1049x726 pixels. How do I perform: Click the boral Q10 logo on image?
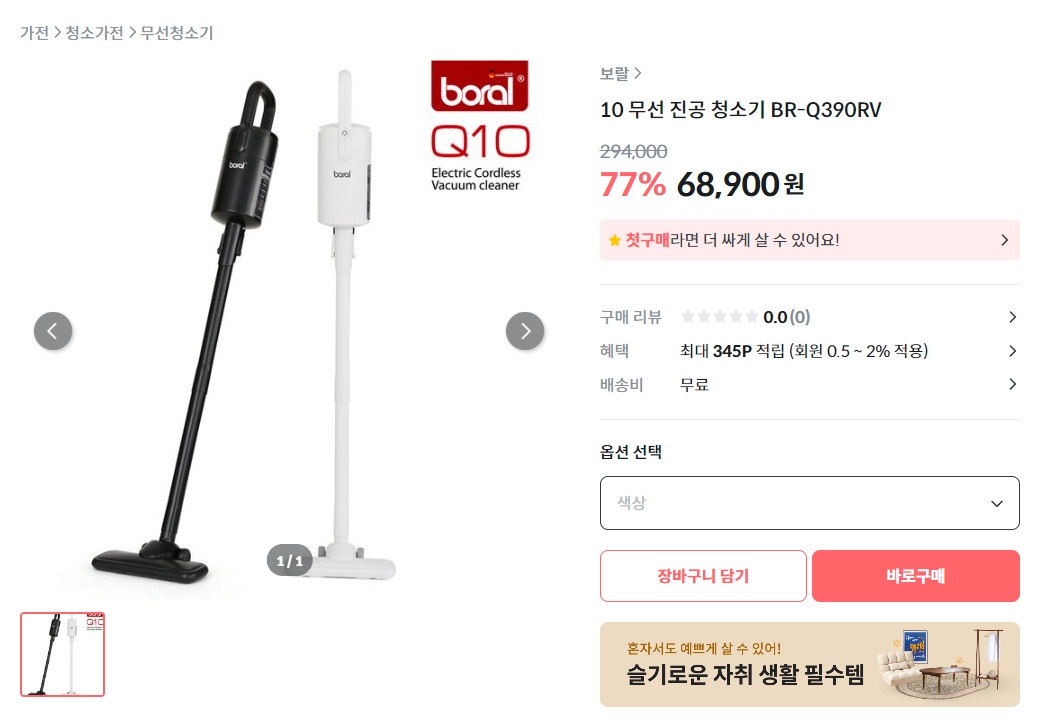click(x=480, y=126)
